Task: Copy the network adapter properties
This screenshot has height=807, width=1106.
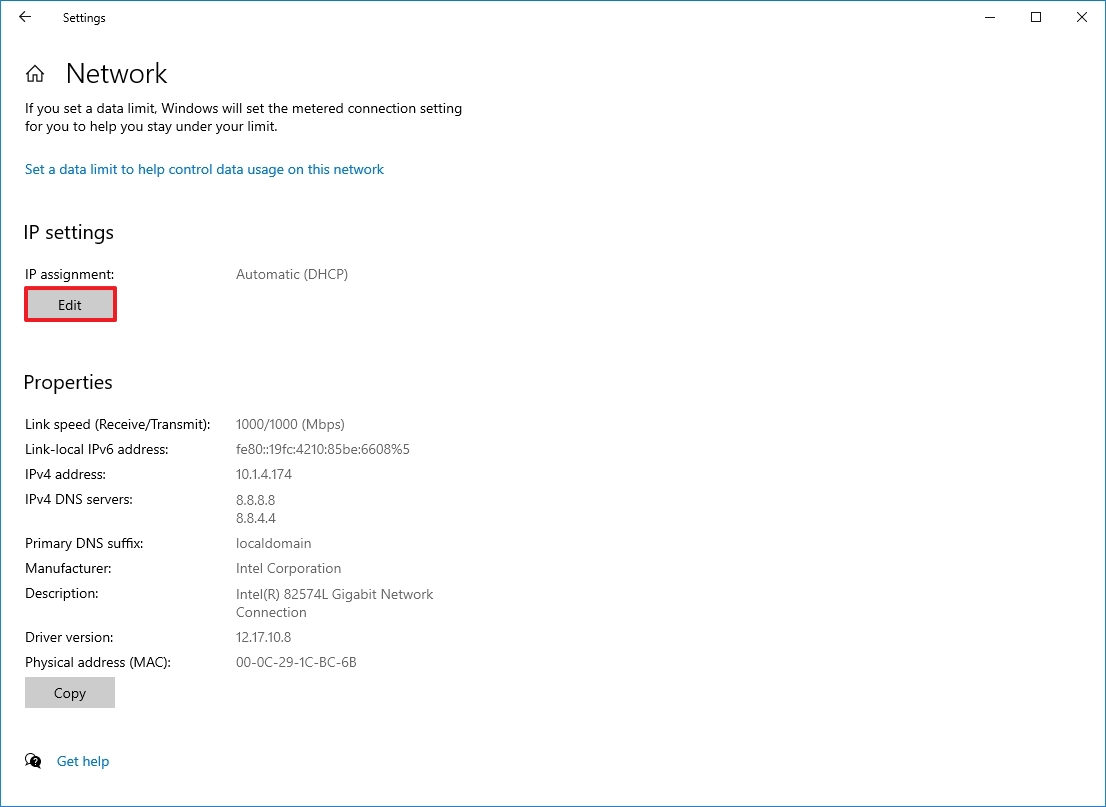Action: pyautogui.click(x=69, y=692)
